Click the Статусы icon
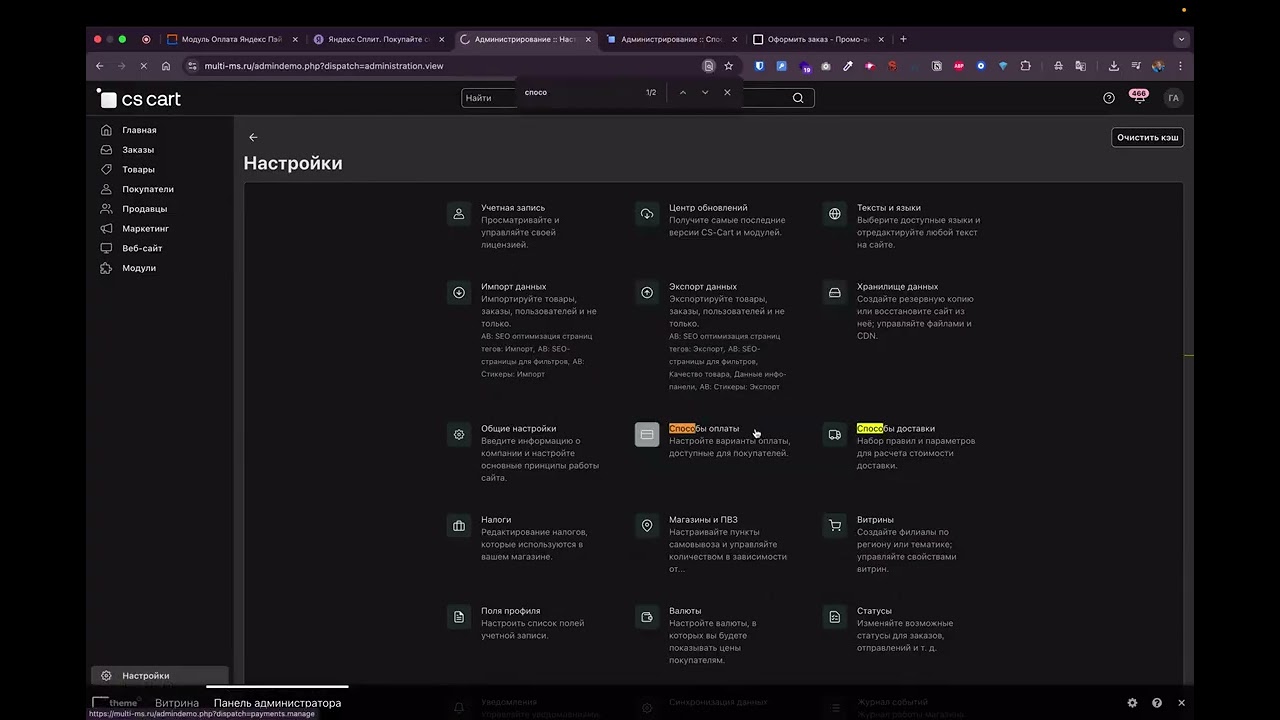Screen dimensions: 1280x720 835,617
